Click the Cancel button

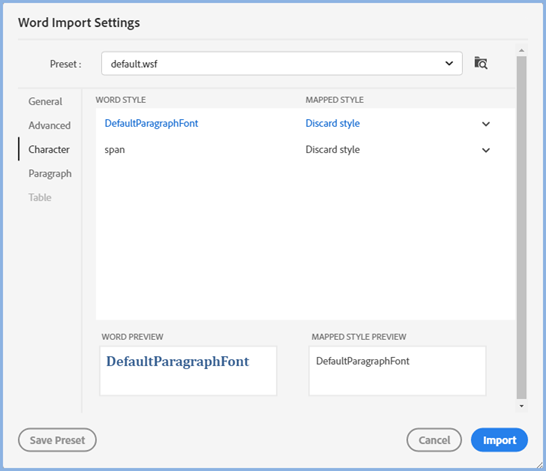[434, 440]
